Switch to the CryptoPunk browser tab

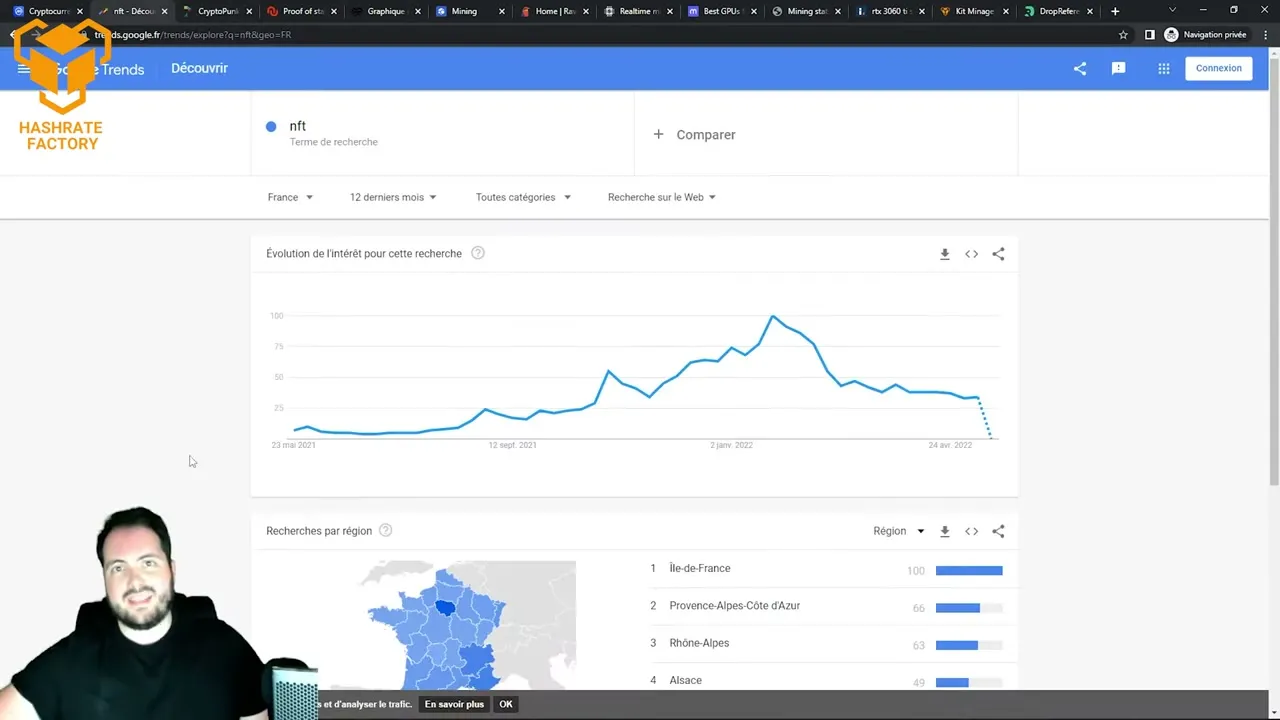(219, 11)
